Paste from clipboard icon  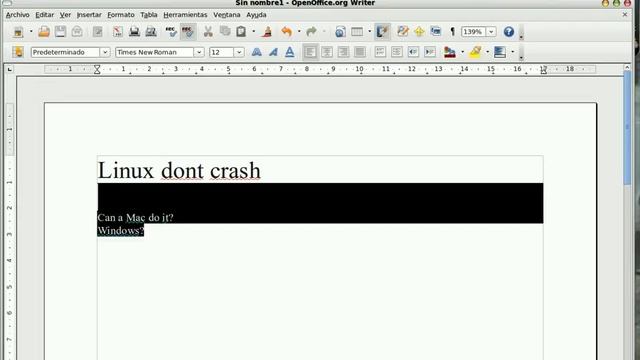pyautogui.click(x=241, y=32)
